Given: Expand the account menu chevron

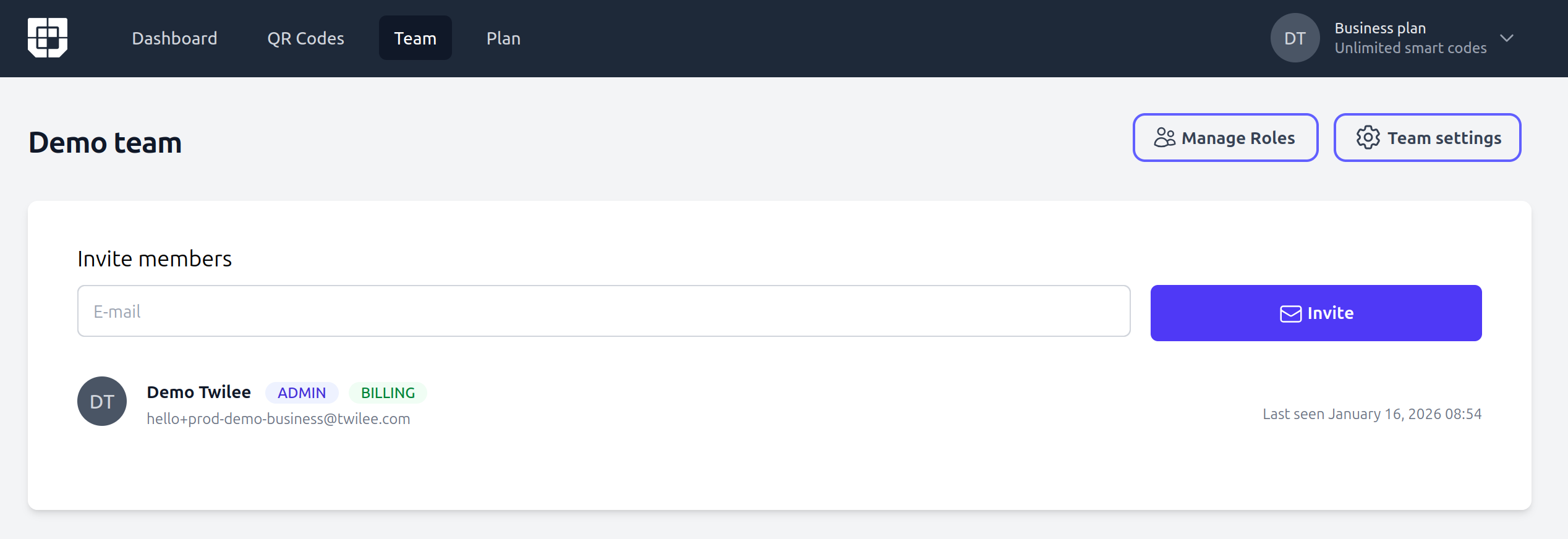Looking at the screenshot, I should [1507, 38].
